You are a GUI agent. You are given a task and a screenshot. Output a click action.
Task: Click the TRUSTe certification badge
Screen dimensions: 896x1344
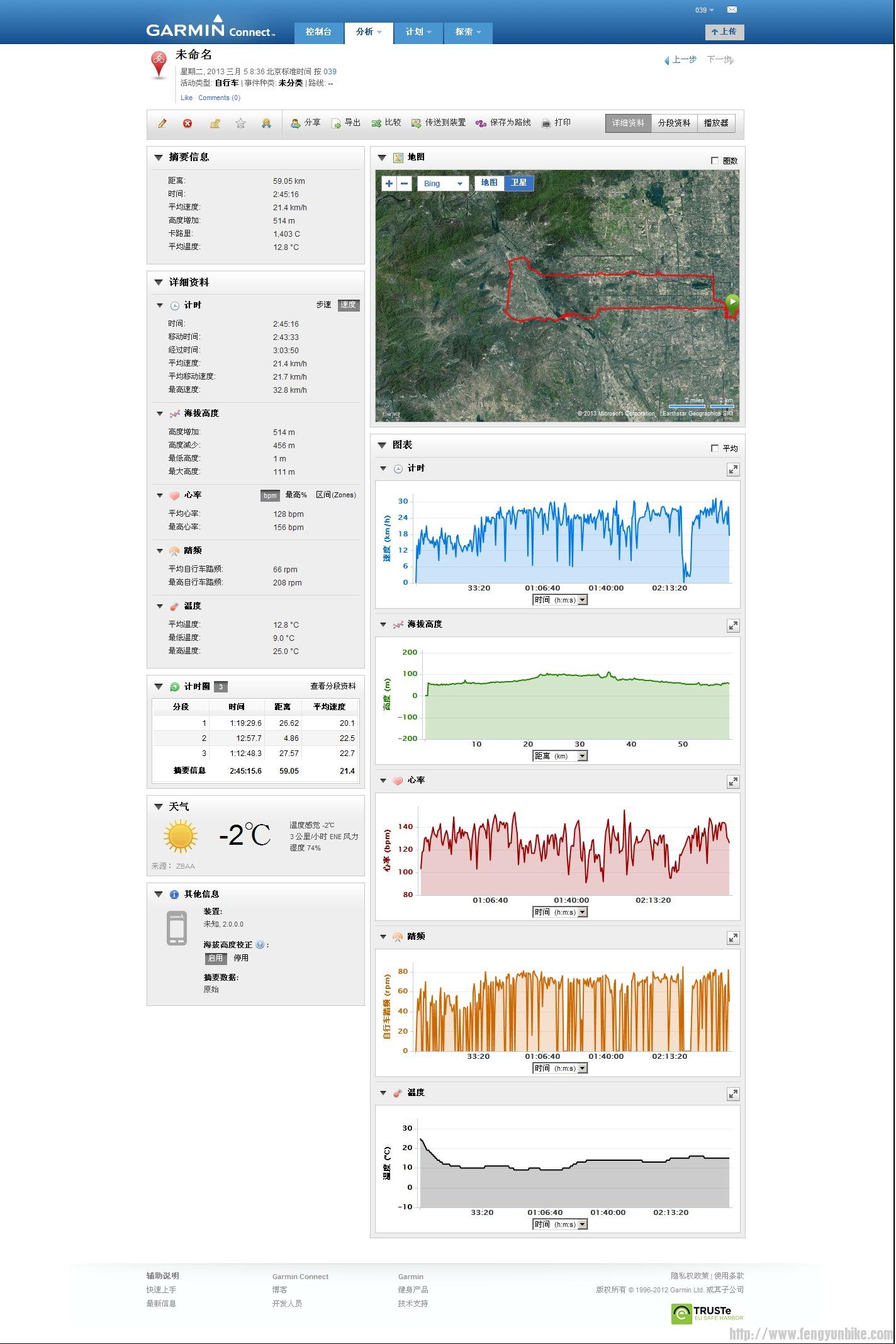coord(707,1313)
